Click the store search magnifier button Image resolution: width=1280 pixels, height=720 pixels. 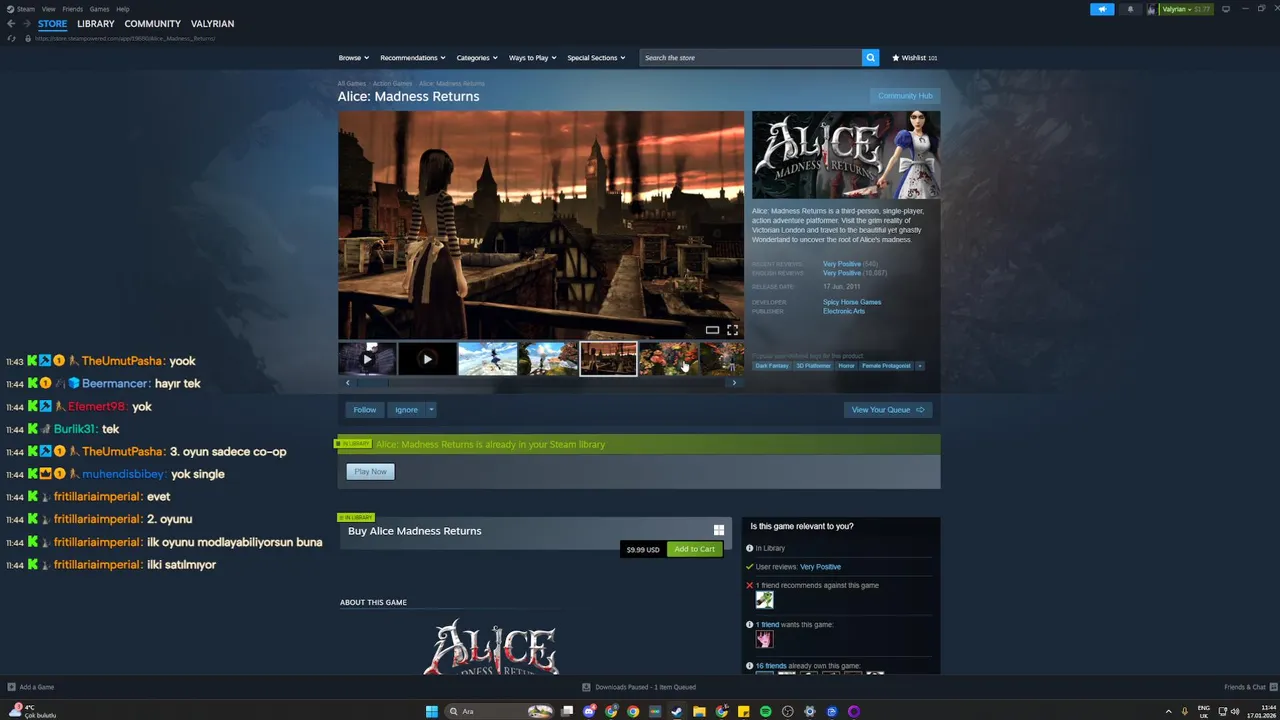(x=870, y=58)
